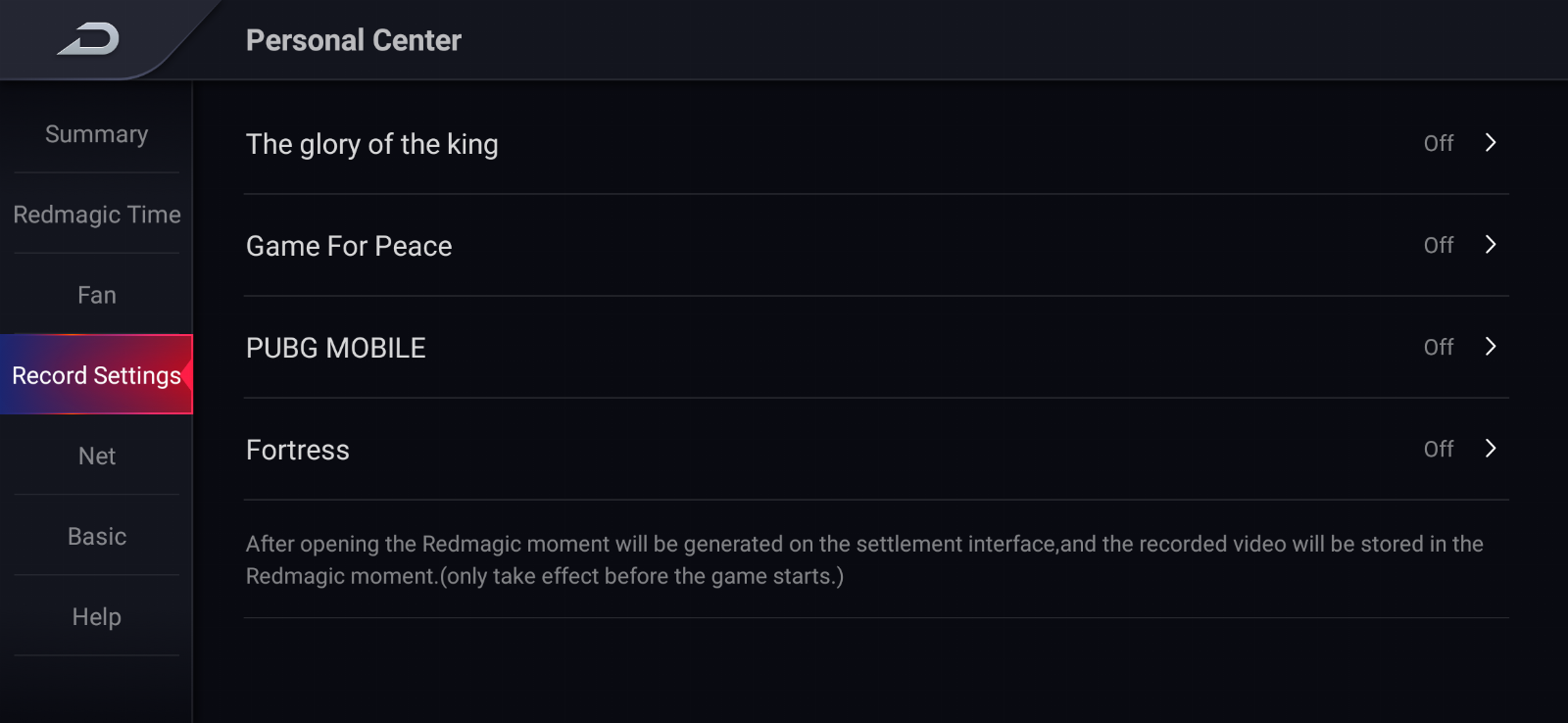Select the Fortress row label
This screenshot has width=1568, height=723.
point(297,450)
